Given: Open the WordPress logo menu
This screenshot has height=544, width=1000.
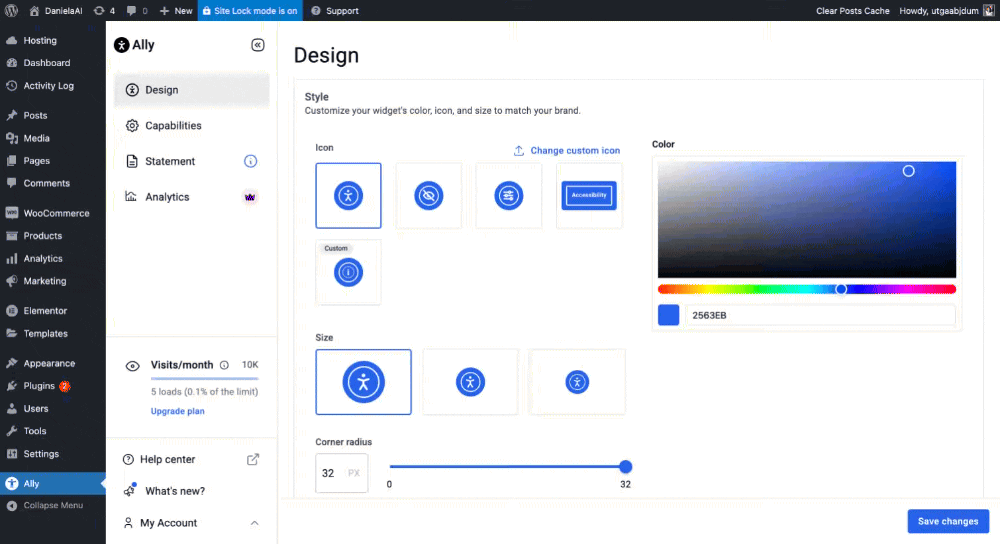Looking at the screenshot, I should pos(11,11).
